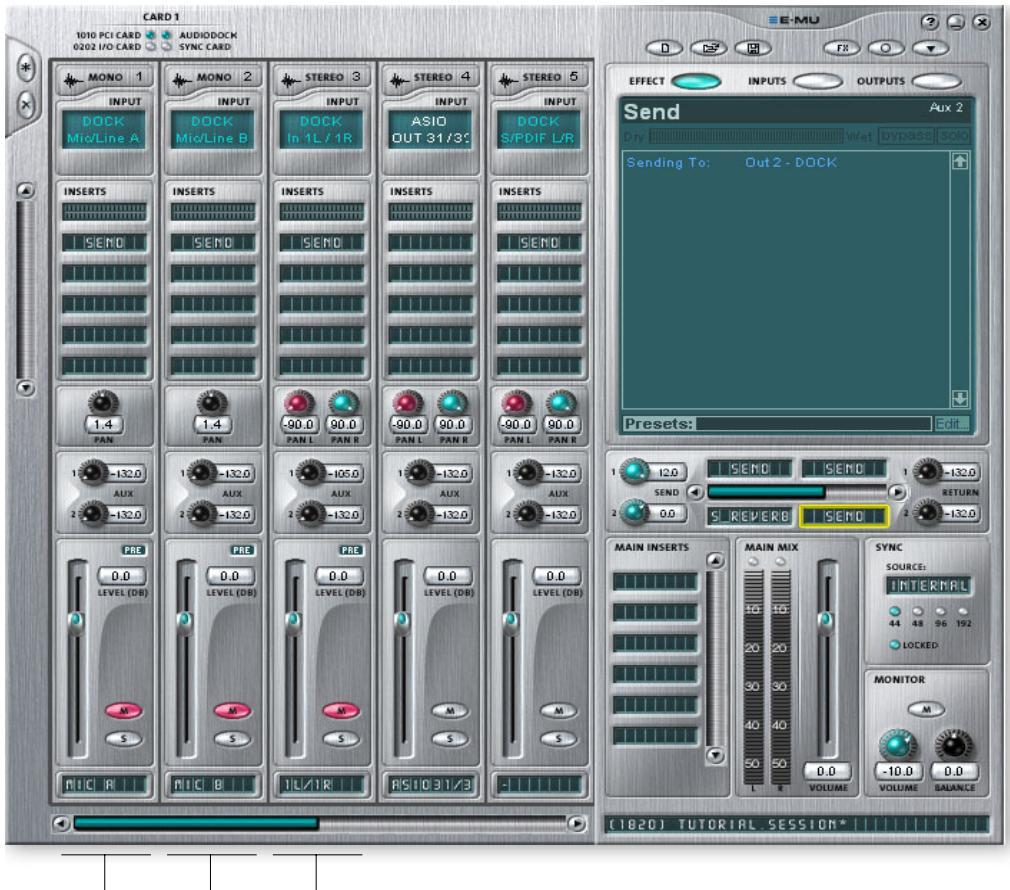Select SEND insert on Stereo 5 strip
The image size is (1010, 890).
tap(540, 243)
